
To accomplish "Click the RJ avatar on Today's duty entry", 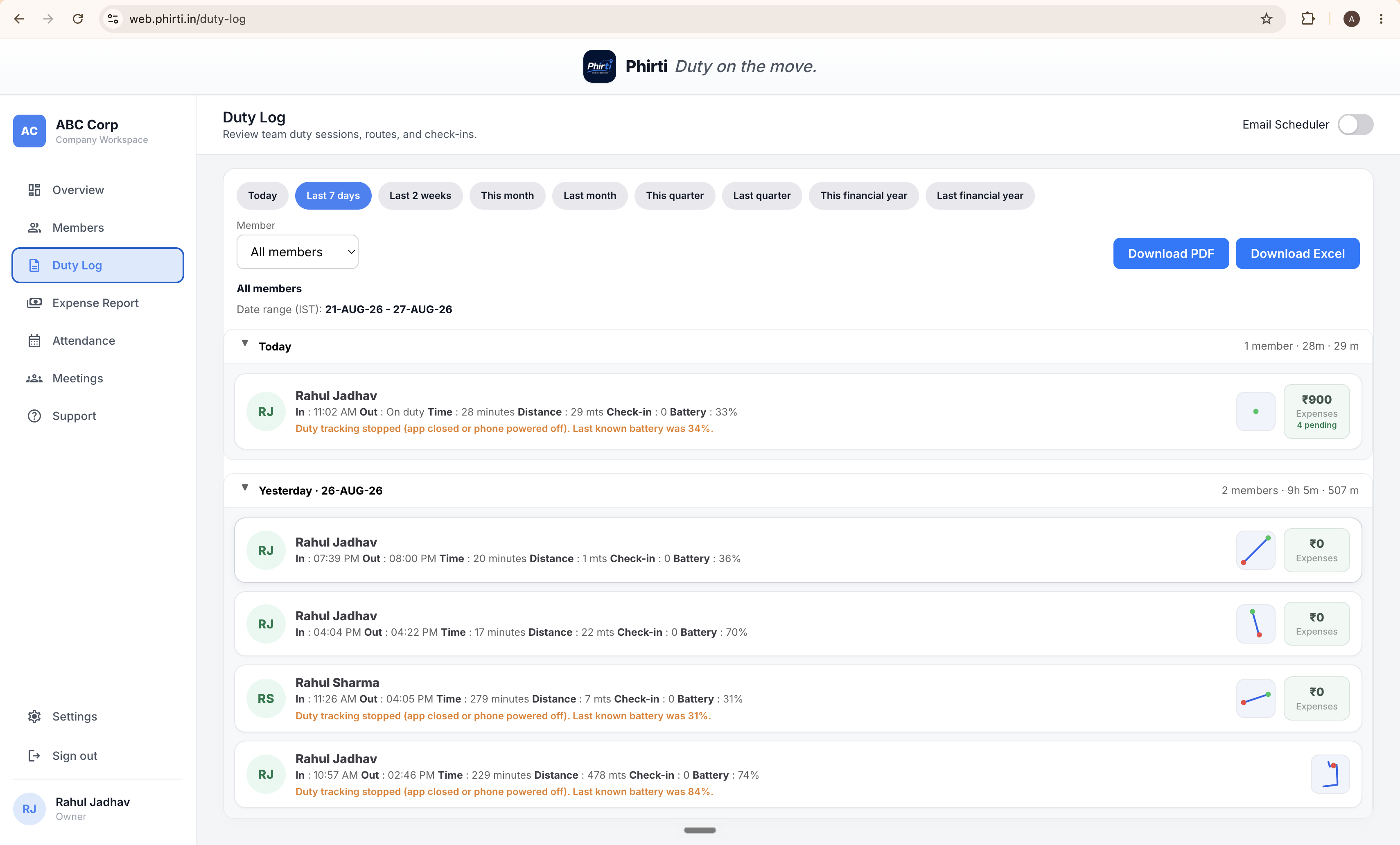I will pyautogui.click(x=266, y=411).
